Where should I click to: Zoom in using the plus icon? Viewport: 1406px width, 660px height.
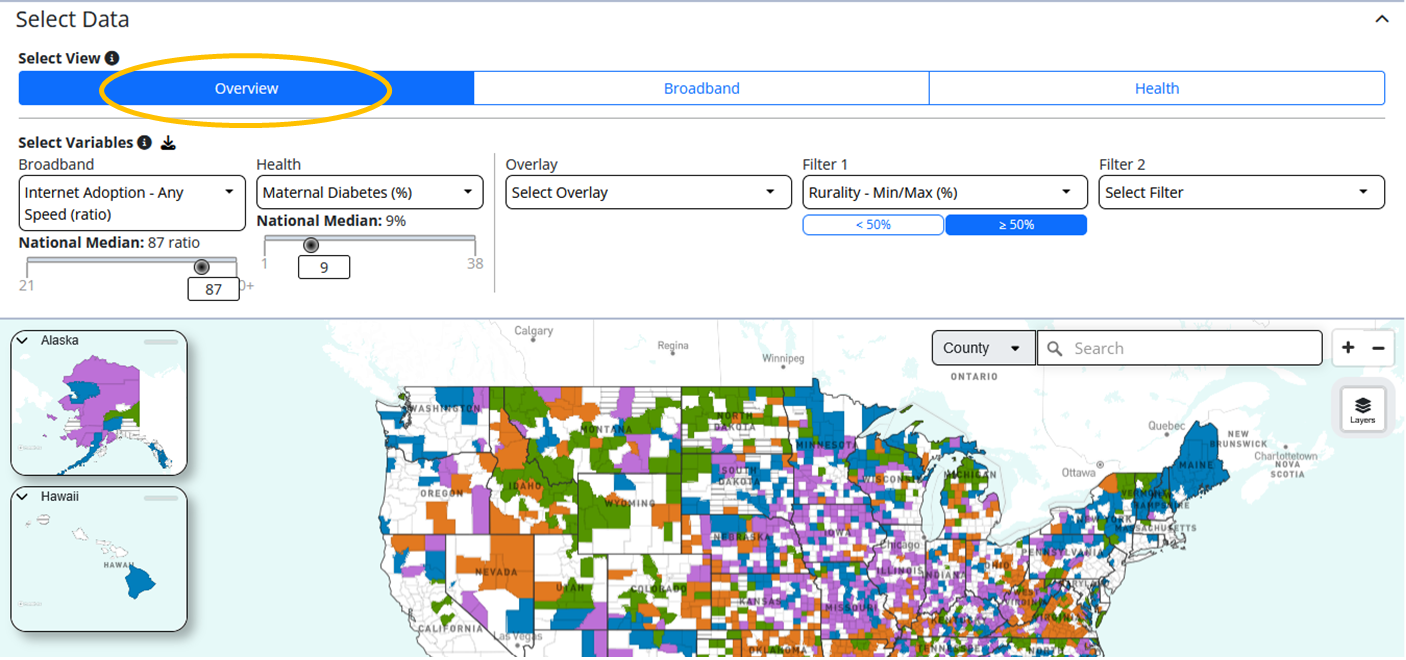(1347, 347)
